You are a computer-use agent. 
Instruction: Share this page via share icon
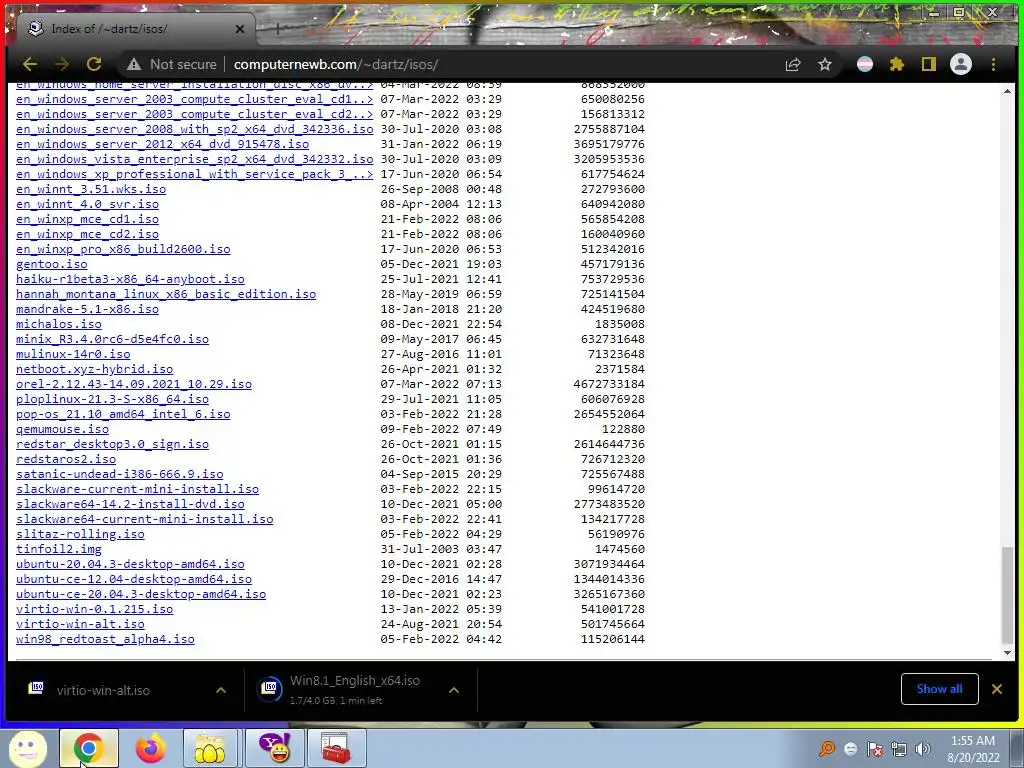793,64
